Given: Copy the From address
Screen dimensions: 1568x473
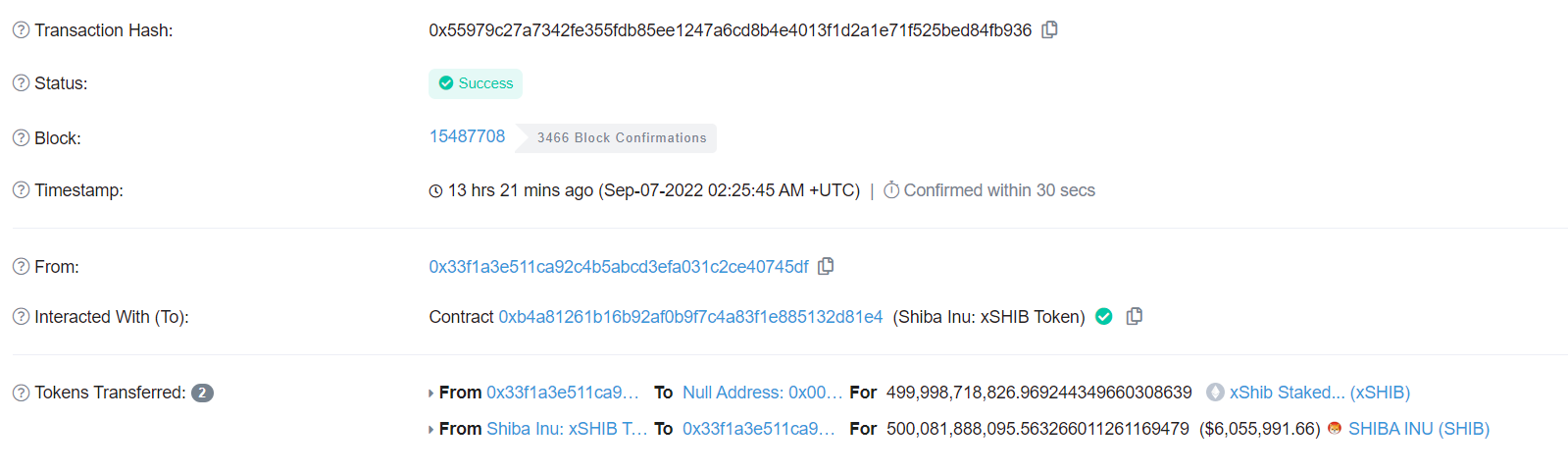Looking at the screenshot, I should 826,266.
